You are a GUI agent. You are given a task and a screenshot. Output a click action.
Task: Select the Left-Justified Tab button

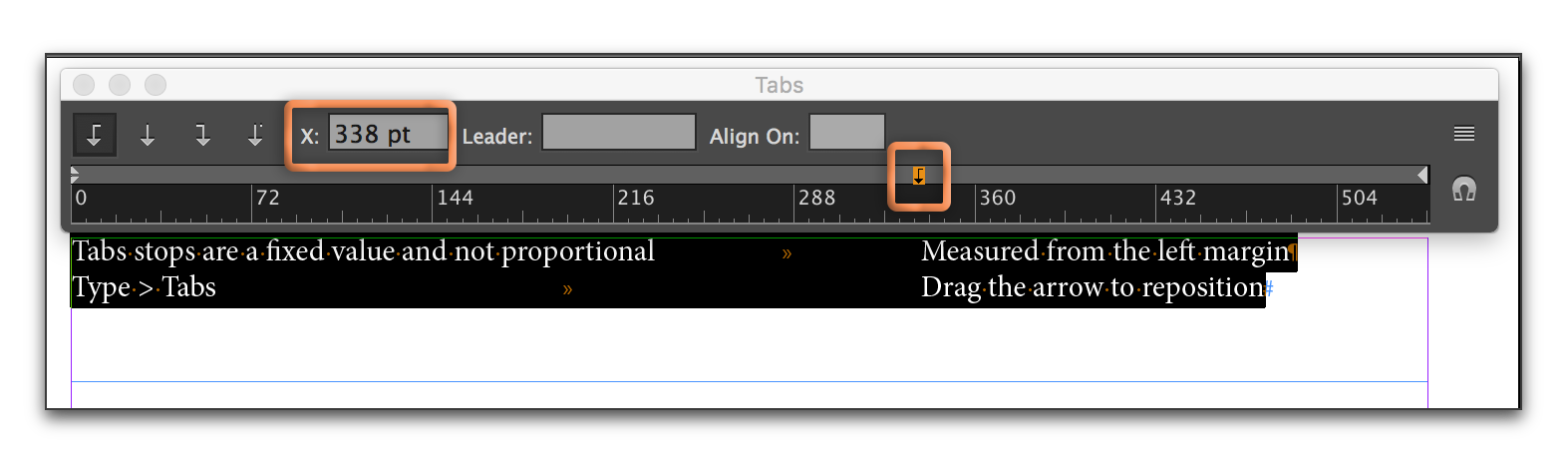[95, 135]
